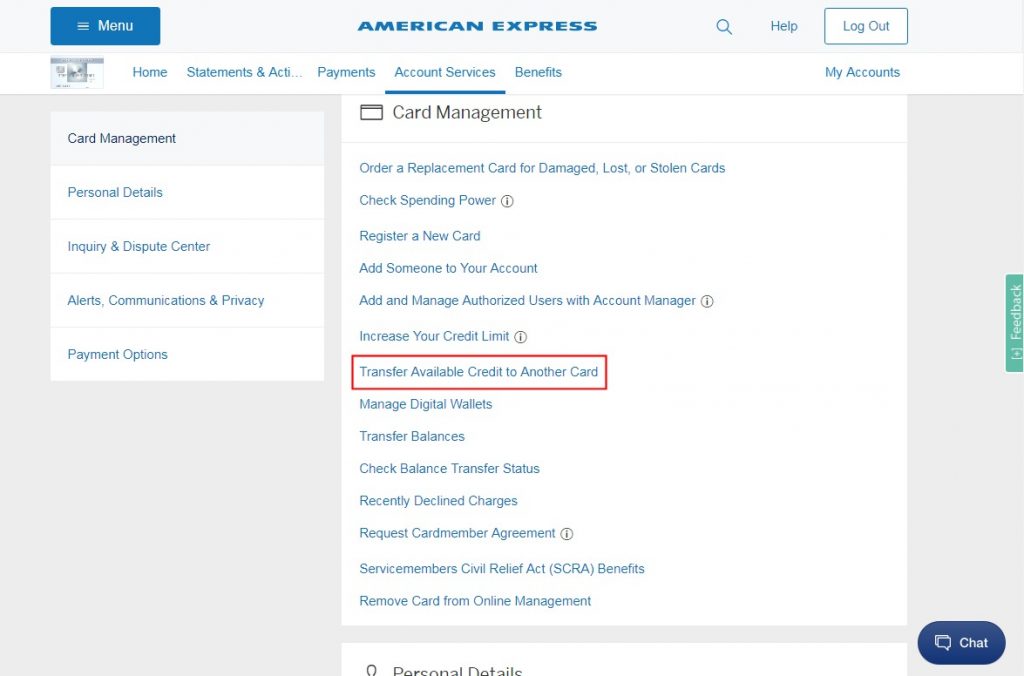Open the Feedback side tab
Image resolution: width=1024 pixels, height=676 pixels.
(1014, 323)
